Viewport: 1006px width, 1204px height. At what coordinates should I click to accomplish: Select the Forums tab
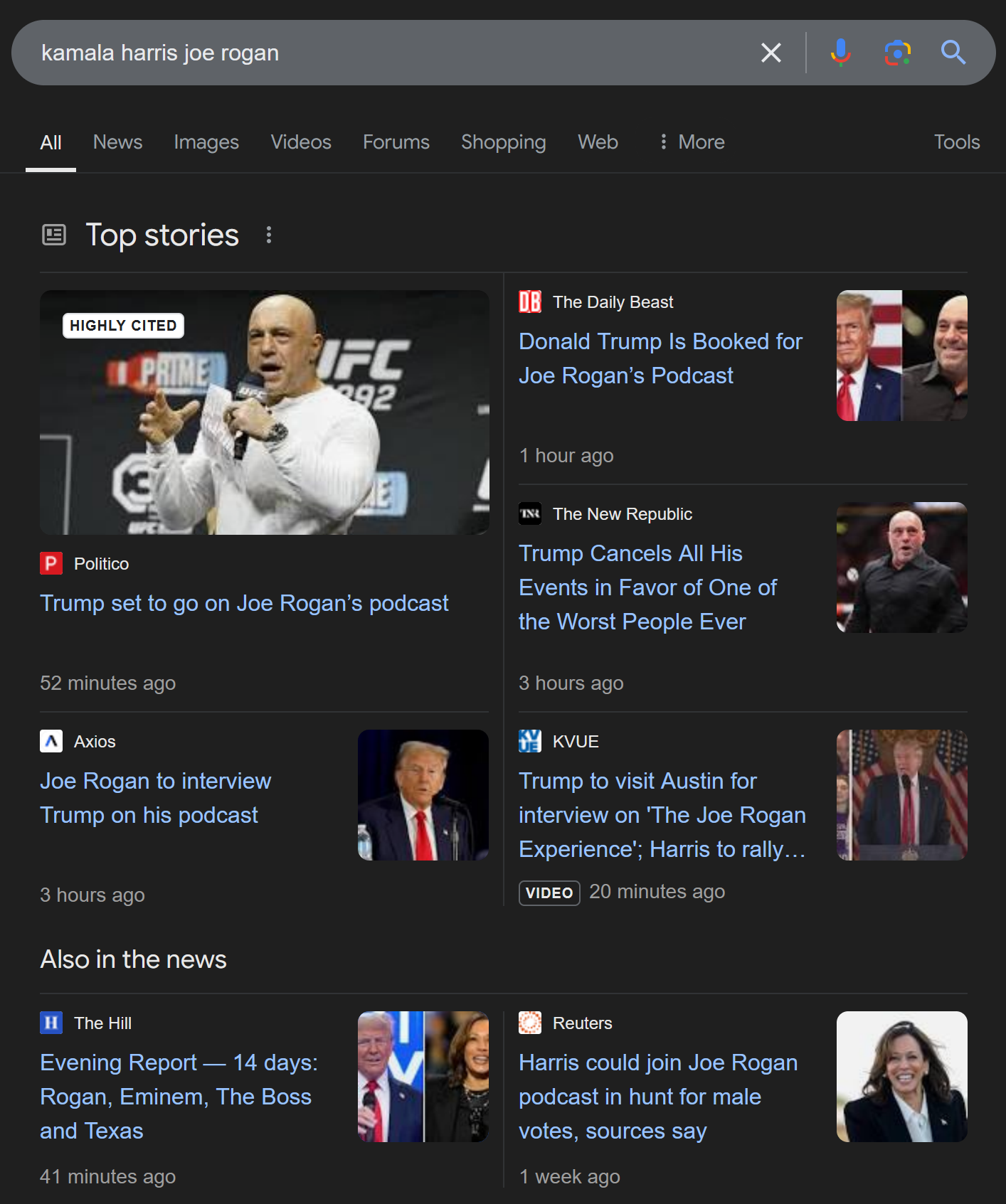[396, 142]
